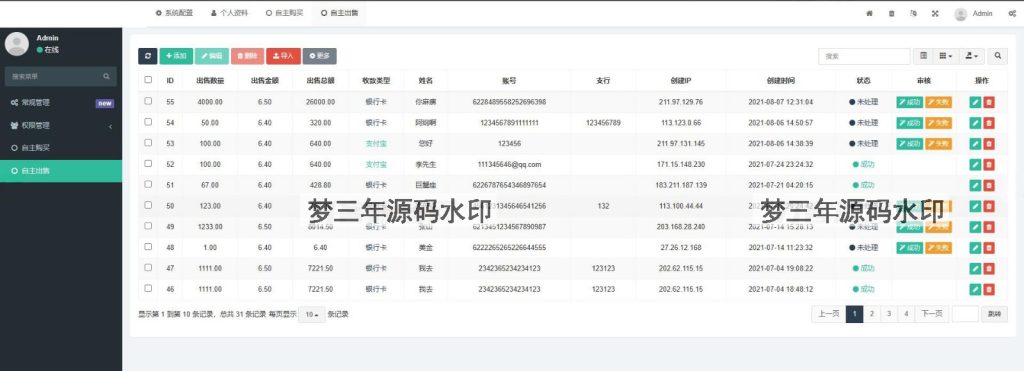The image size is (1024, 371).
Task: Click the 支付宝 link in row 53
Action: click(376, 144)
